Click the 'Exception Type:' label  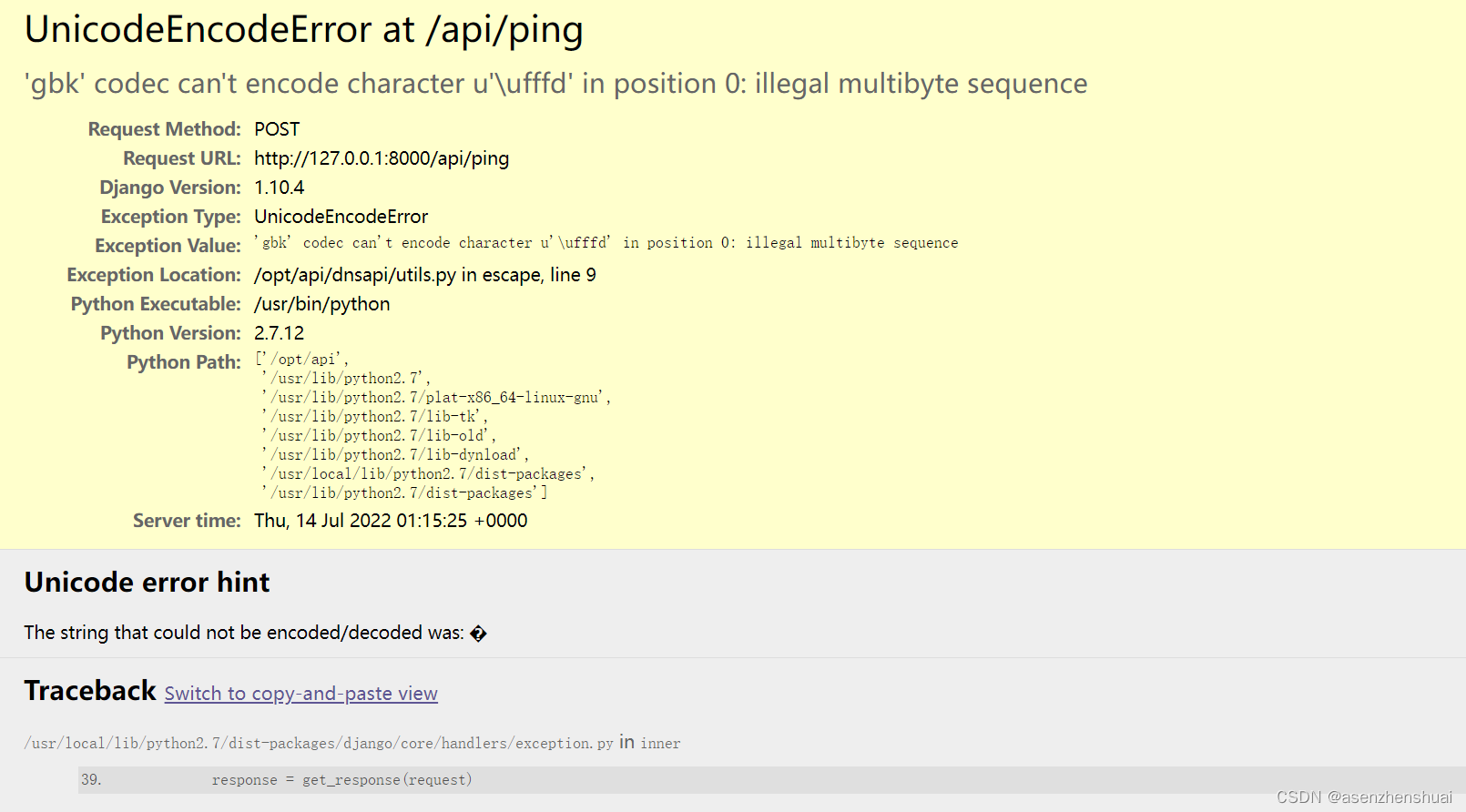[171, 217]
